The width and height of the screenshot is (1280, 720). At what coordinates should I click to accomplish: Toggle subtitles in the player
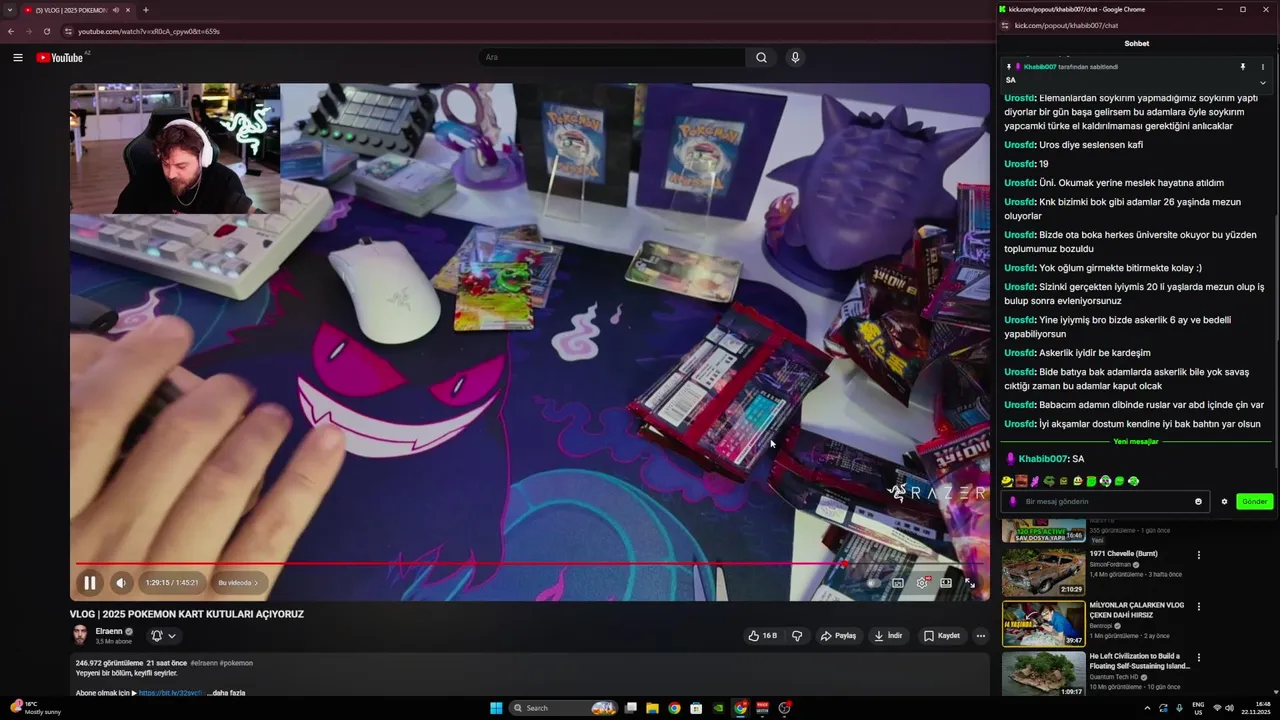898,583
